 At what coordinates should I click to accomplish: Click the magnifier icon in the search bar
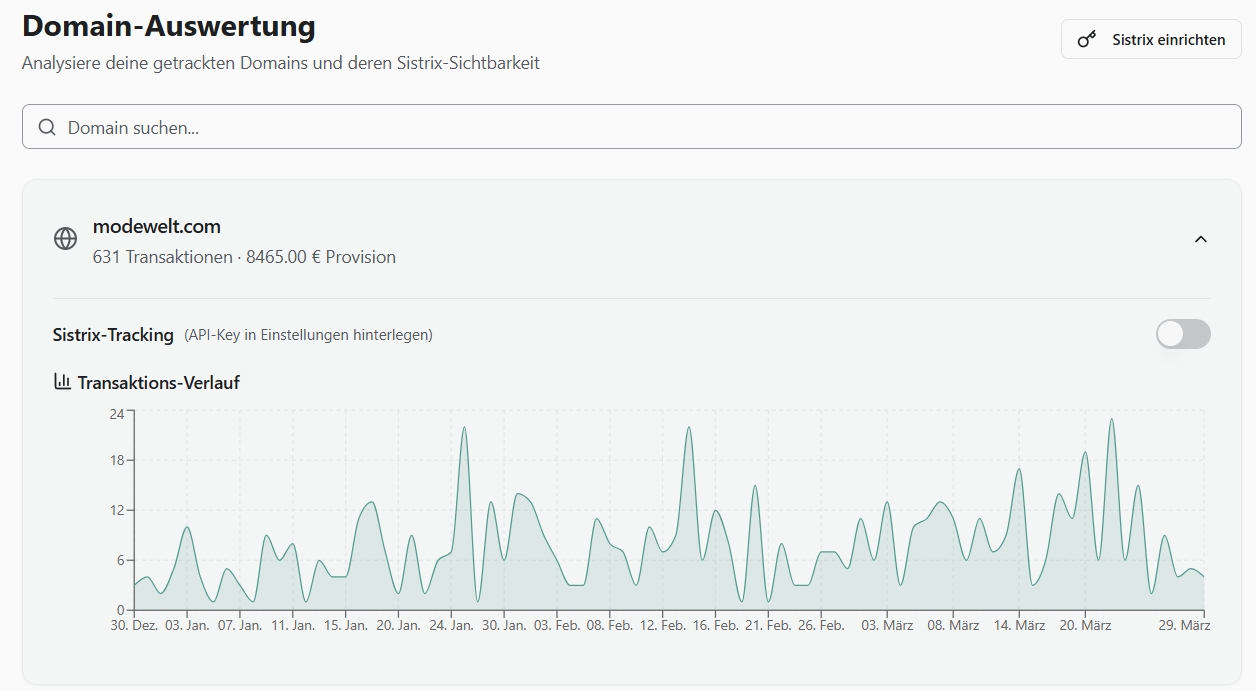[47, 127]
